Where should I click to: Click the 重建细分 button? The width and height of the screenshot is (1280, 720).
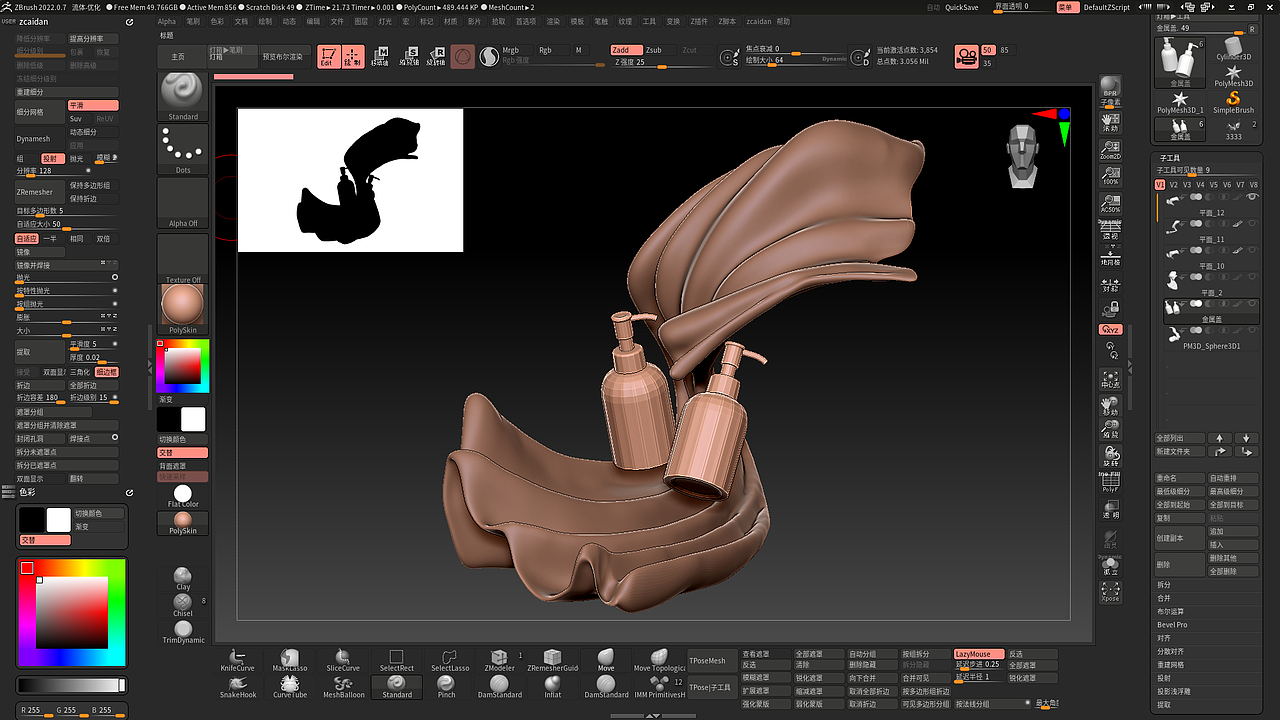(67, 92)
